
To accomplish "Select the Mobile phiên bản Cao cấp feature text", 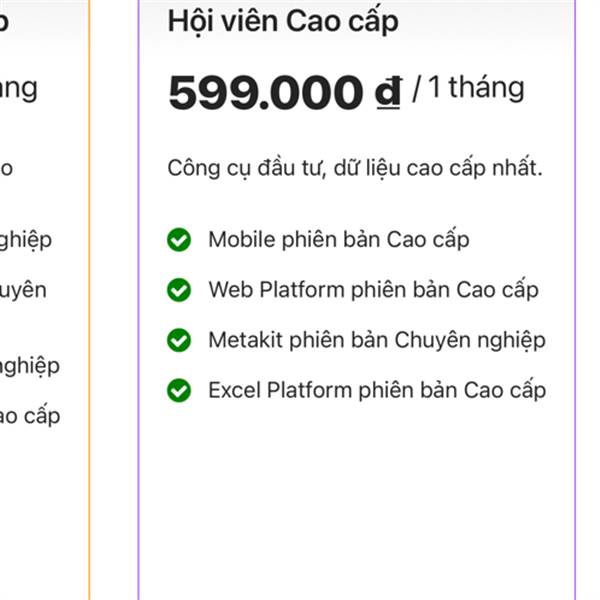I will [339, 240].
